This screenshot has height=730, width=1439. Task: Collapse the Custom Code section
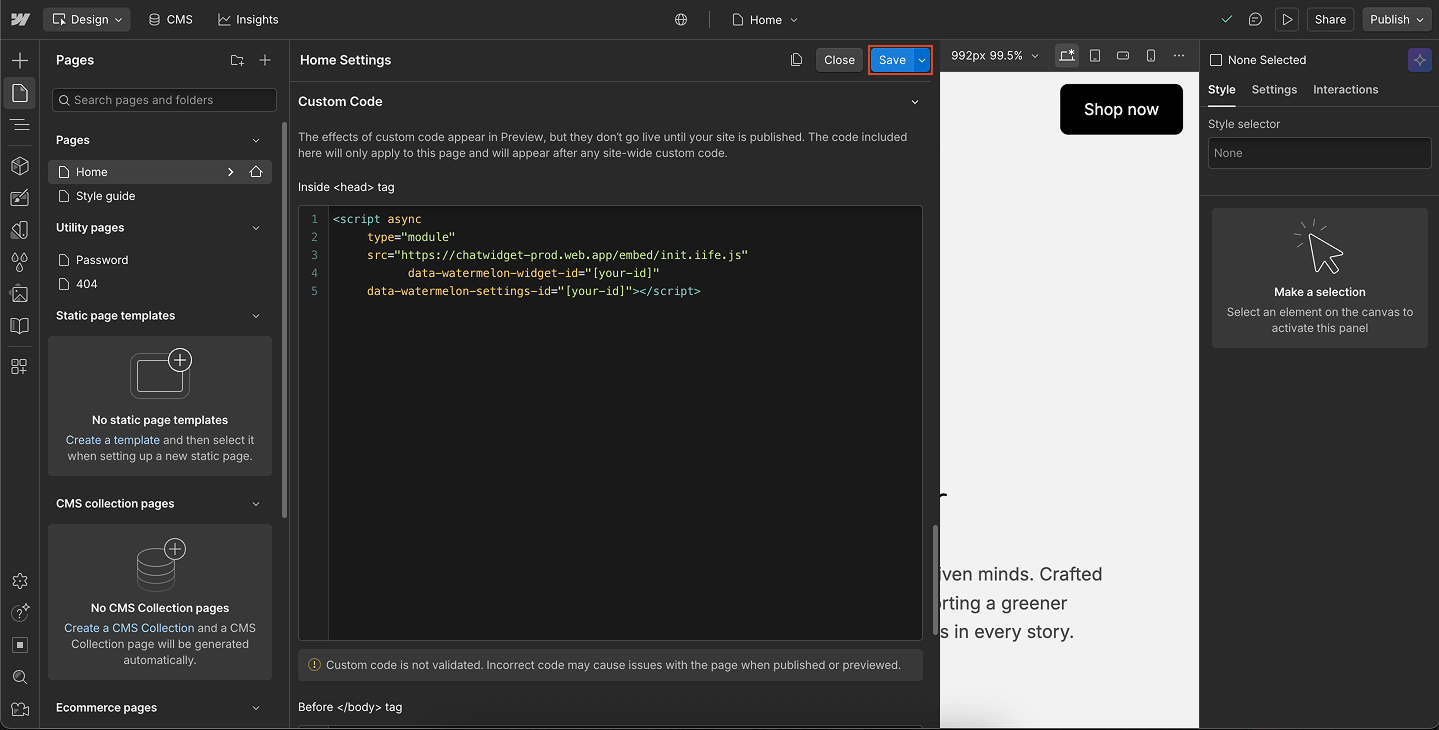click(x=914, y=102)
